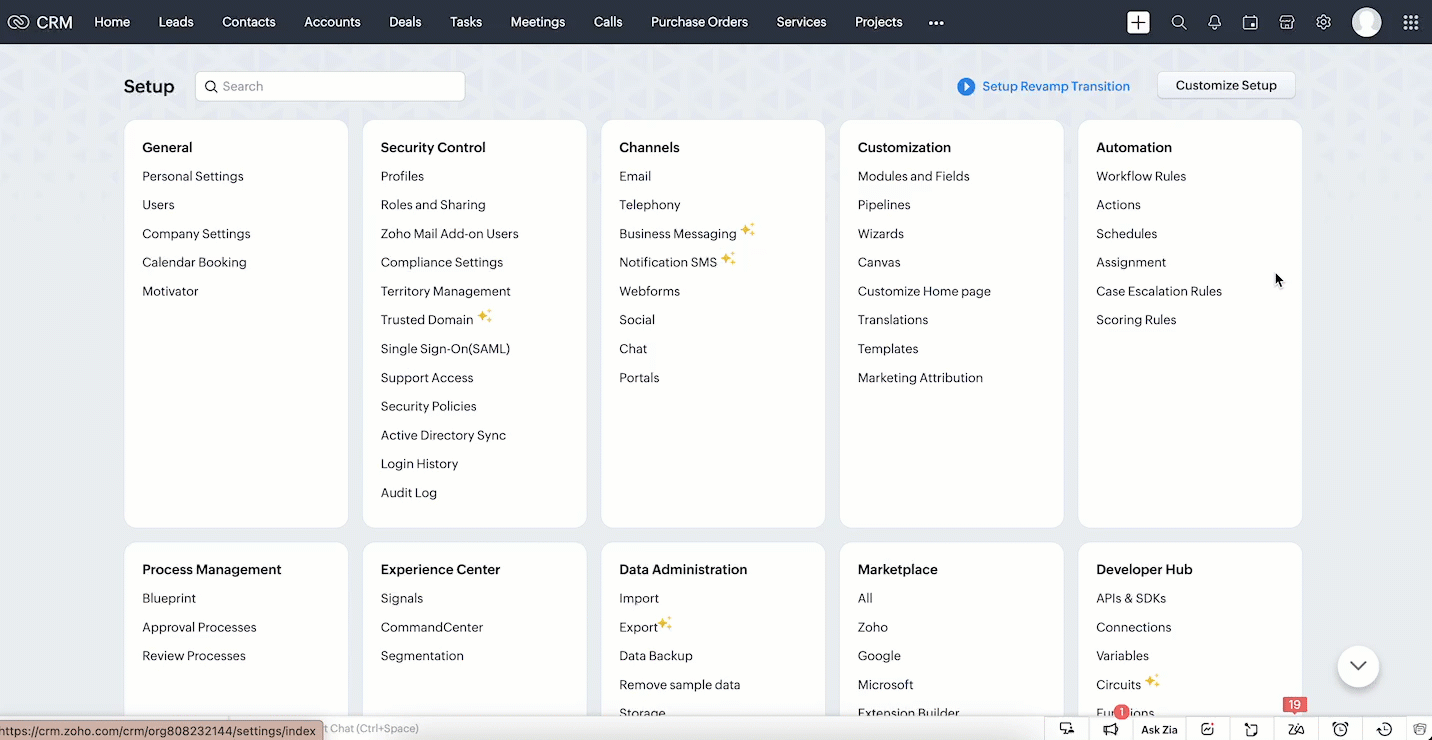1432x740 pixels.
Task: Open global search magnifier in top bar
Action: [x=1179, y=22]
